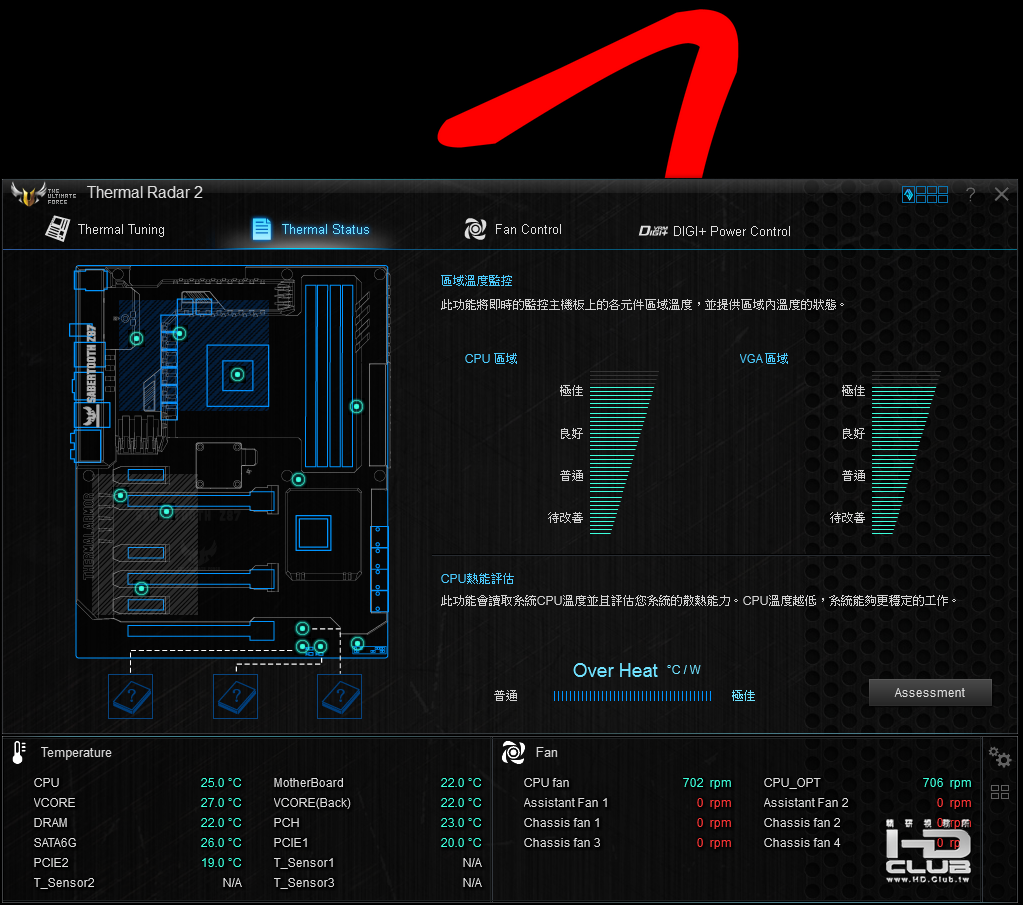The image size is (1023, 905).
Task: Click the VGA 區域 level gauge
Action: pyautogui.click(x=906, y=453)
